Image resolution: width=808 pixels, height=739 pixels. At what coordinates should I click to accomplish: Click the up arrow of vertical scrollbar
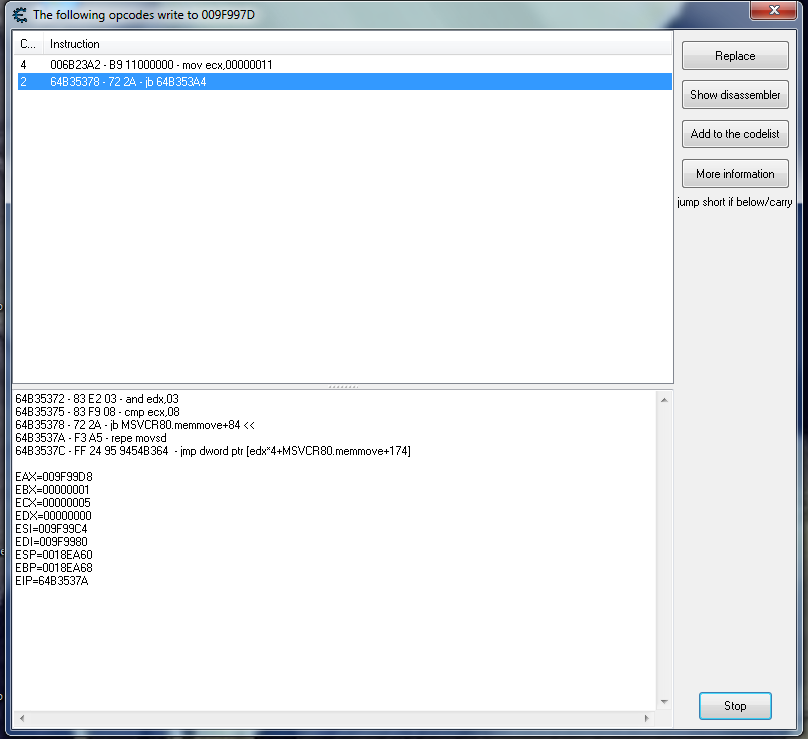pos(664,399)
